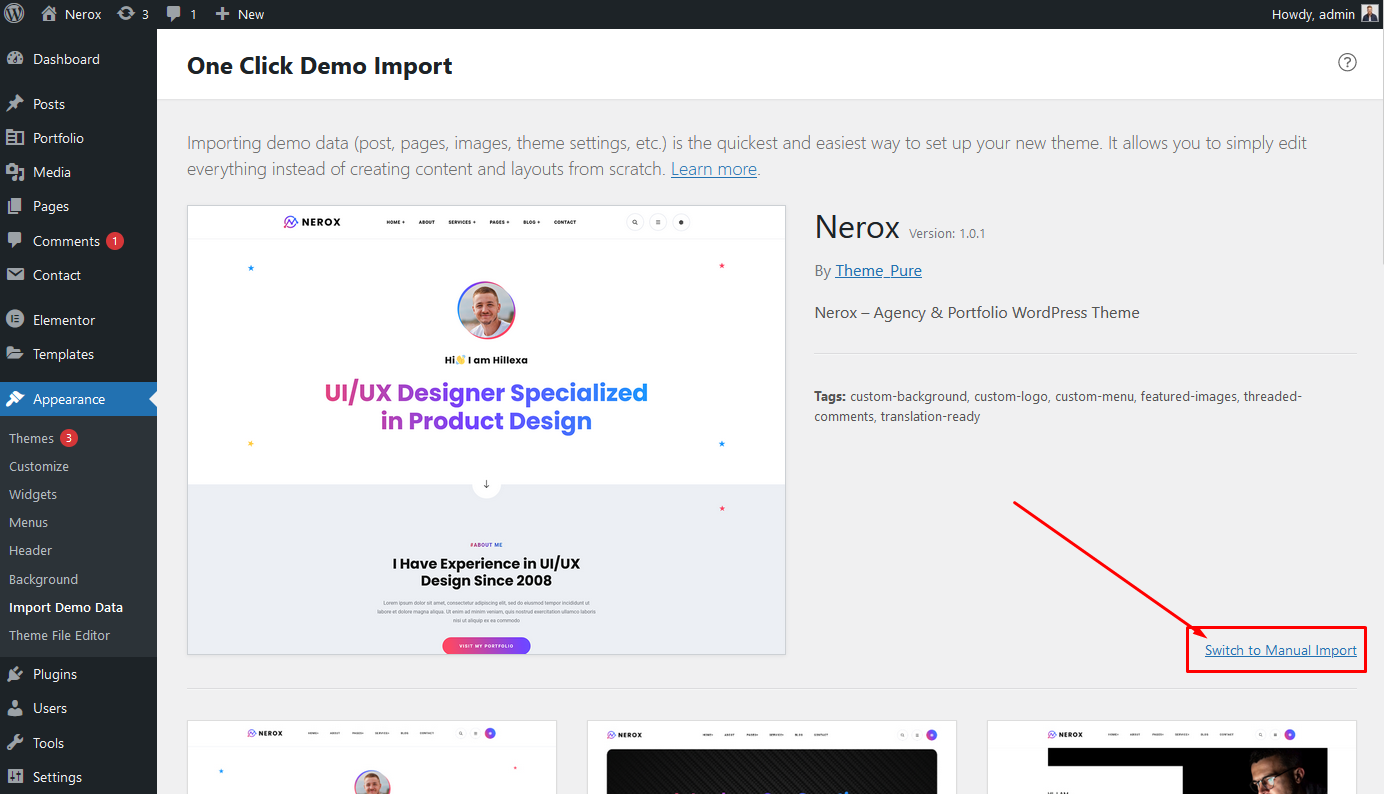Click the One Click Demo Import heading
This screenshot has width=1384, height=794.
tap(320, 66)
